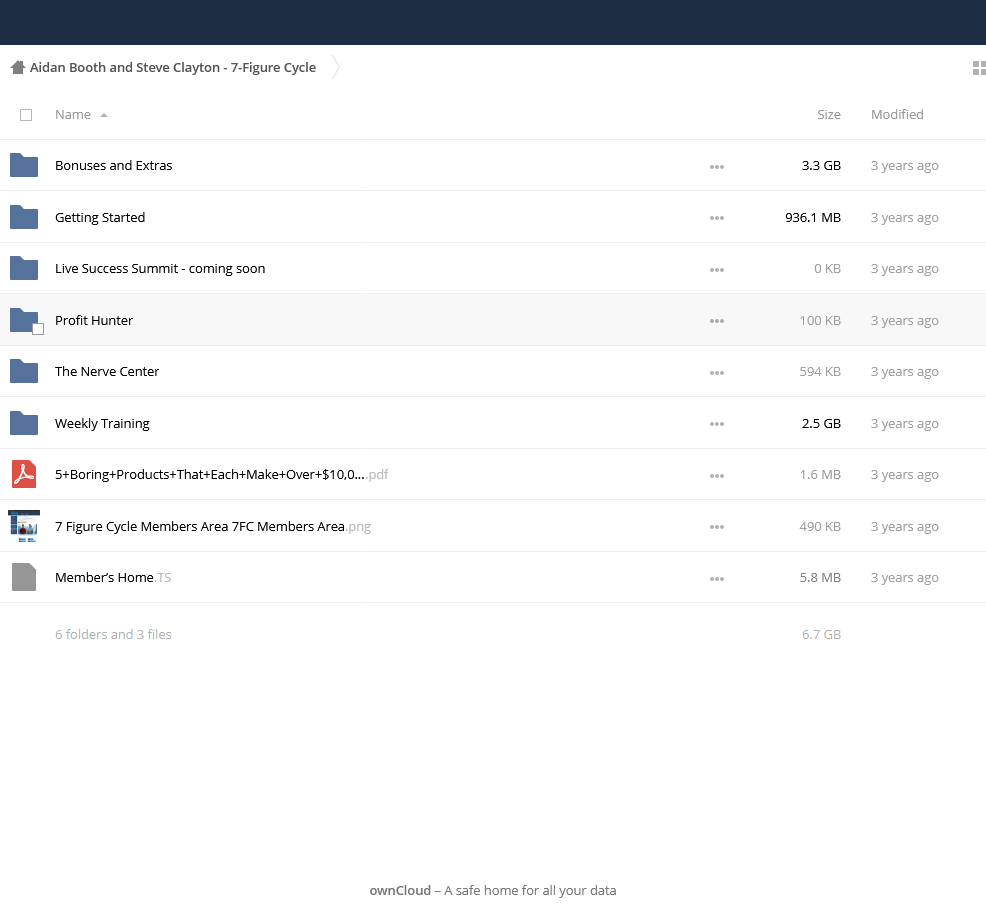The width and height of the screenshot is (986, 920).
Task: Click the 5.8 MB size value
Action: (x=820, y=577)
